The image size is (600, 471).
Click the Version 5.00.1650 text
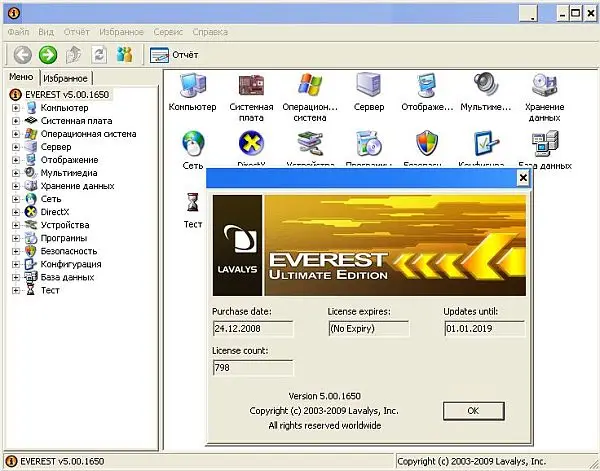click(x=324, y=396)
